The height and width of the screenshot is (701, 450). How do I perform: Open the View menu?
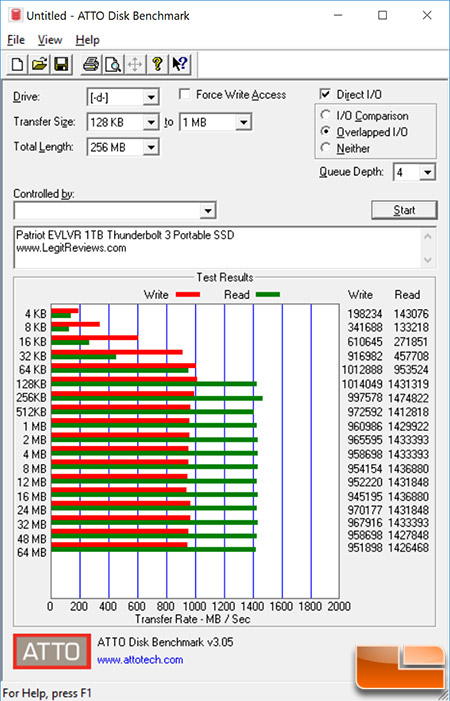pos(50,40)
